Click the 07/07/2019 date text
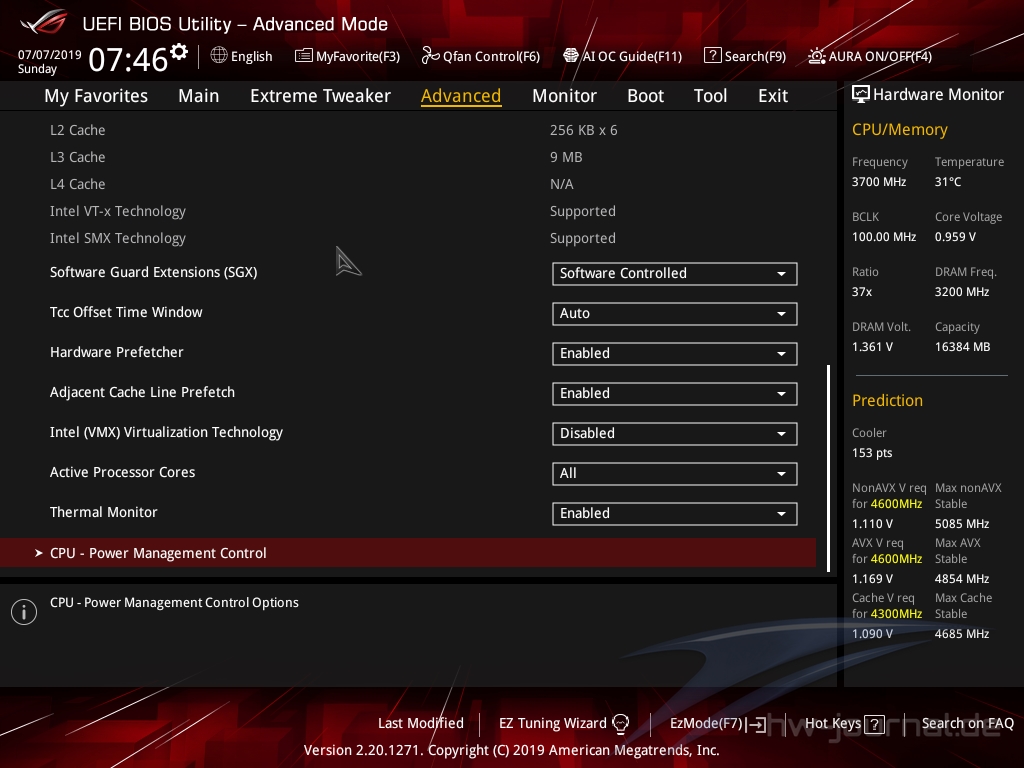The width and height of the screenshot is (1024, 768). 50,54
